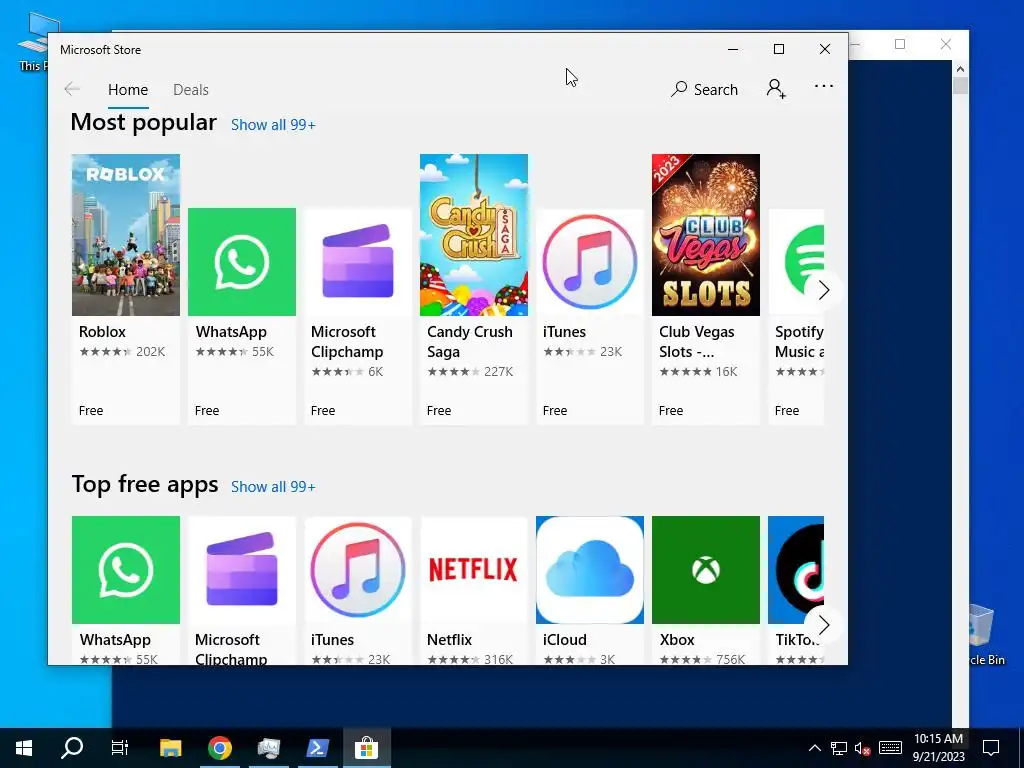This screenshot has height=768, width=1024.
Task: Click the network status tray icon
Action: pyautogui.click(x=839, y=748)
